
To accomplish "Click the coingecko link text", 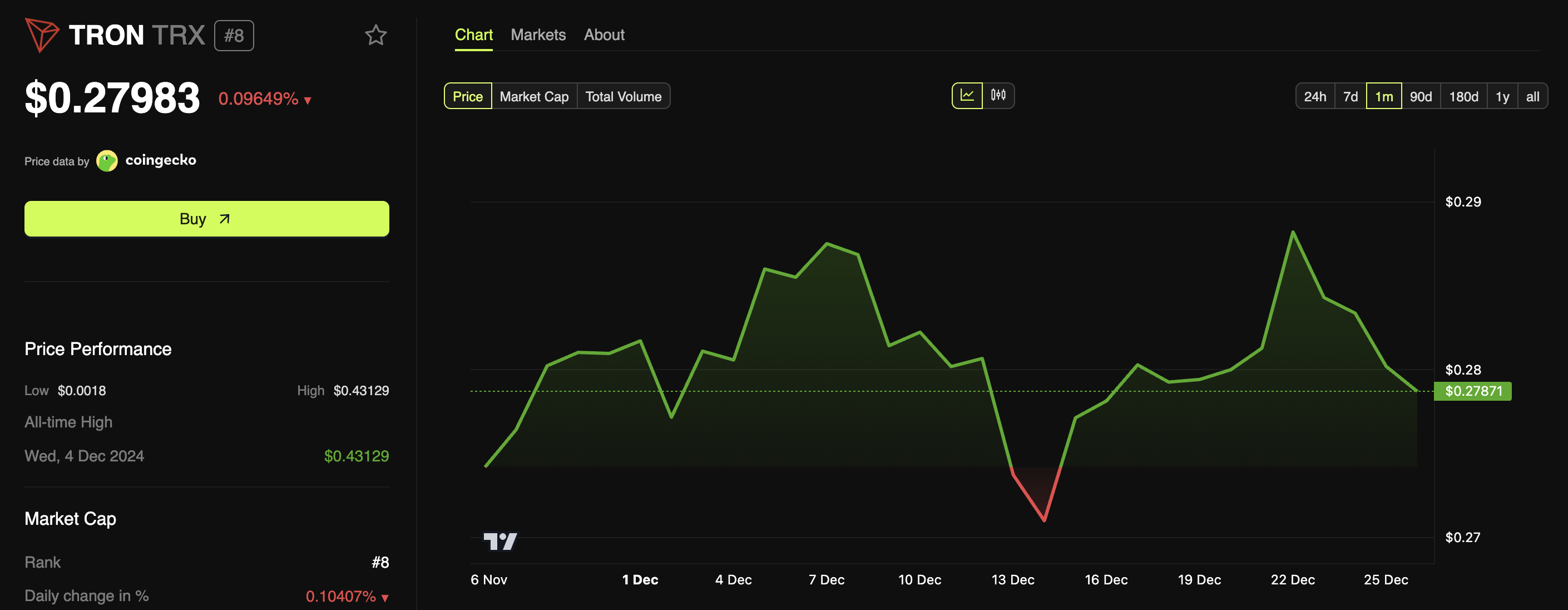I will tap(161, 160).
